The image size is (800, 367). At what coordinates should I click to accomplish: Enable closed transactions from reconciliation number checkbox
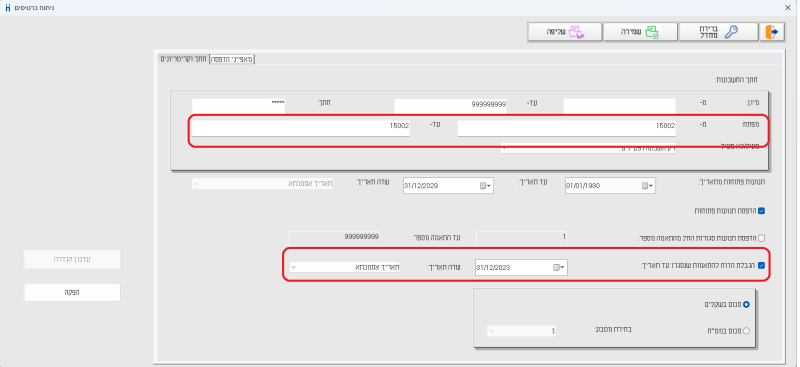click(x=761, y=238)
